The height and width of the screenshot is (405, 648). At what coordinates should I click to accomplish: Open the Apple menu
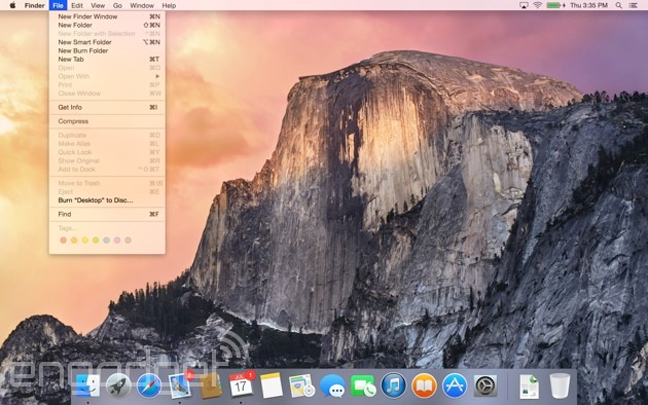[12, 5]
